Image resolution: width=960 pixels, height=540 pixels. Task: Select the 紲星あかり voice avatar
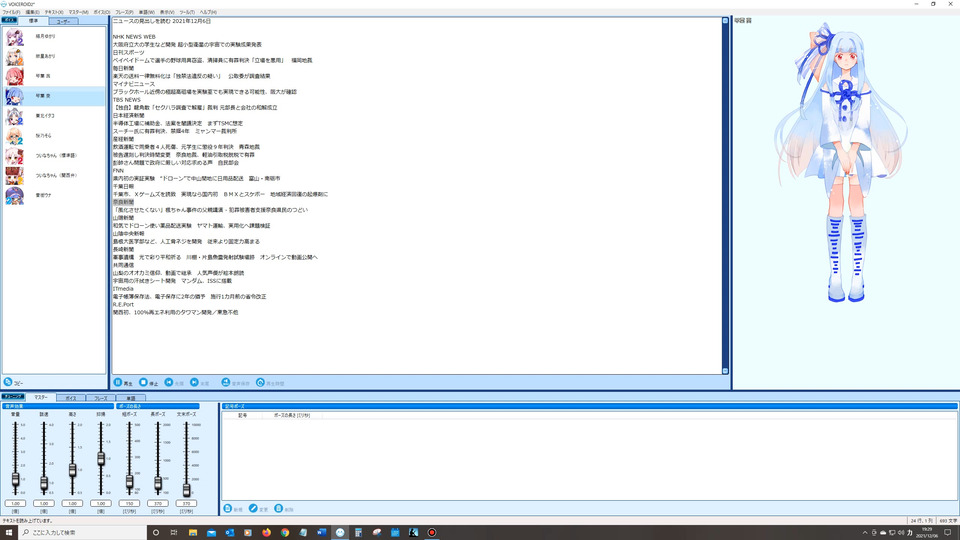coord(15,56)
